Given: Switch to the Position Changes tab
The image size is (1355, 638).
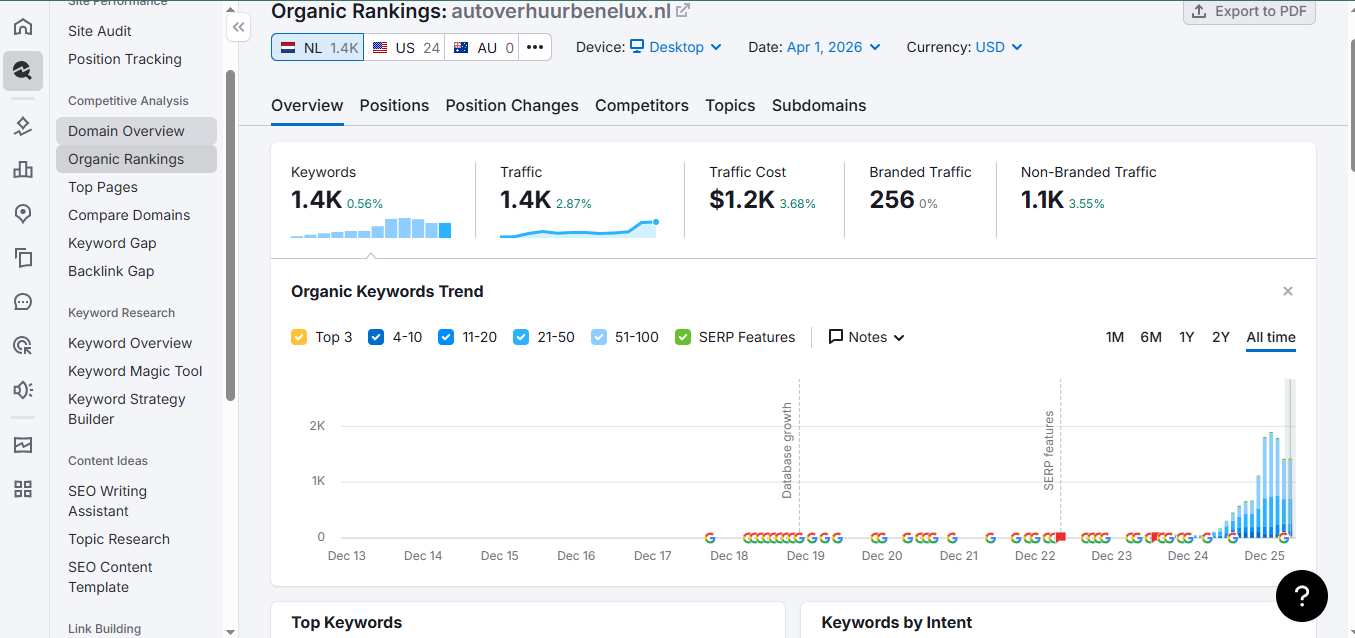Looking at the screenshot, I should click(x=512, y=106).
